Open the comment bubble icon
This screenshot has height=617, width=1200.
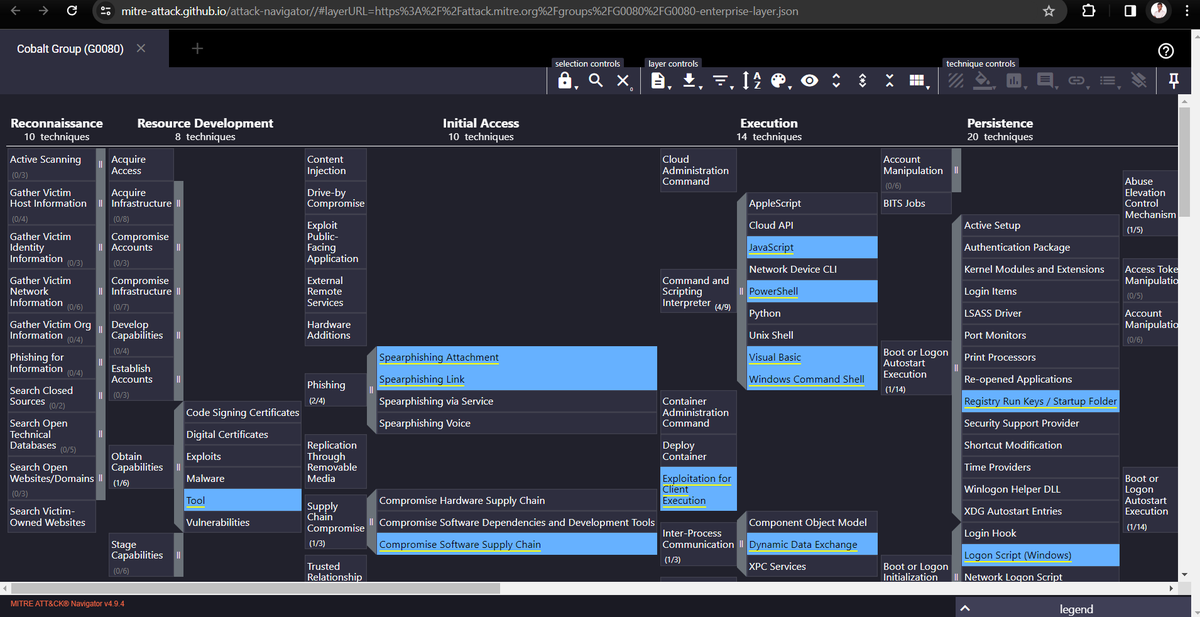1046,81
